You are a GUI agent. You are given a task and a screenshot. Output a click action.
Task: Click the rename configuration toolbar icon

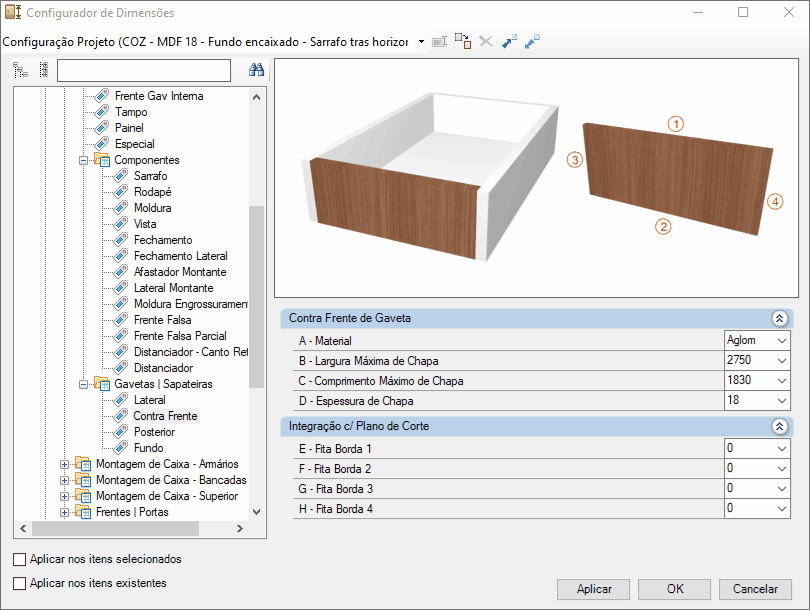click(x=439, y=41)
